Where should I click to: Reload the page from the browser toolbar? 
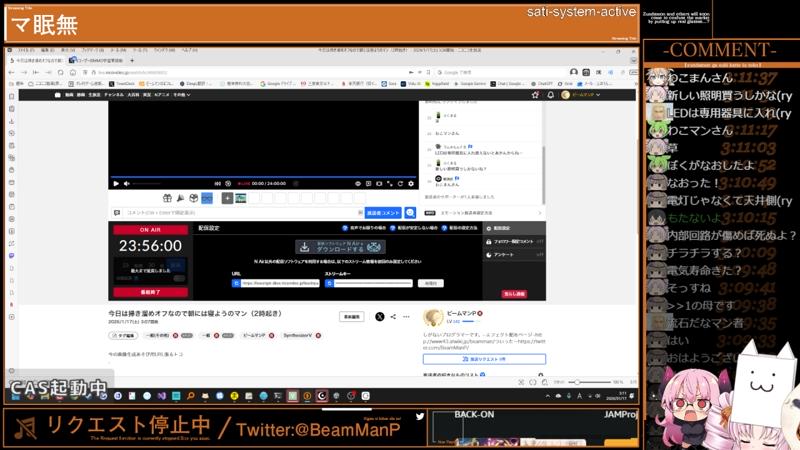(60, 72)
